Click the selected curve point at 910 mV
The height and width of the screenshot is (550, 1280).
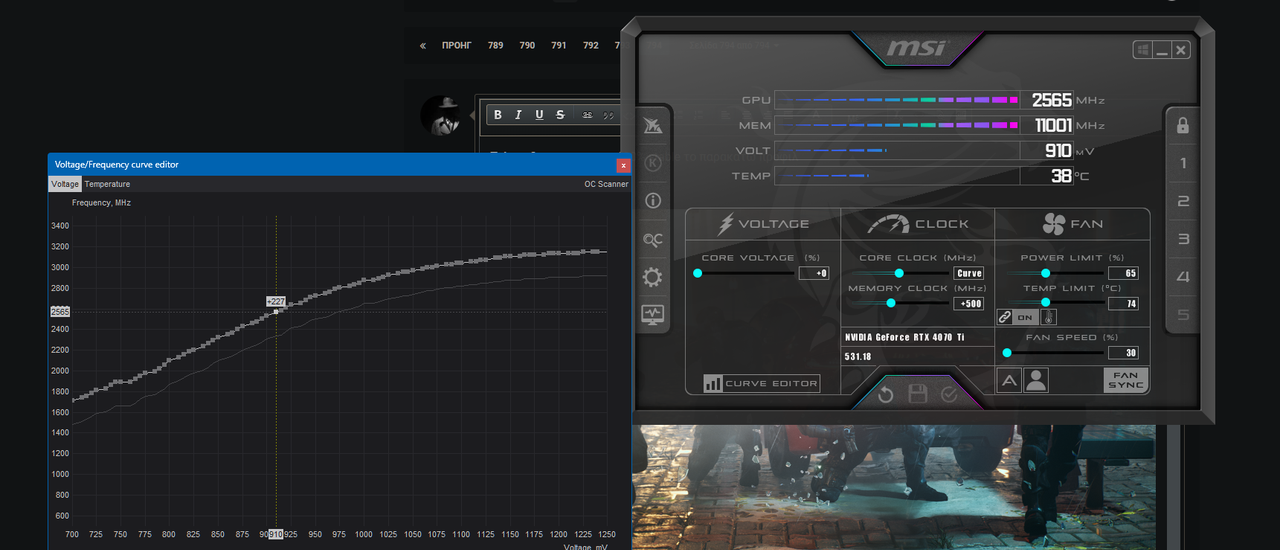[276, 312]
